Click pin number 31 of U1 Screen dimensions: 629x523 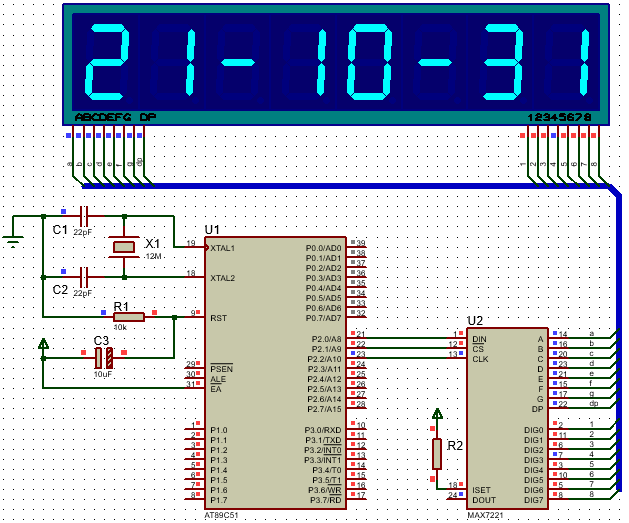190,384
